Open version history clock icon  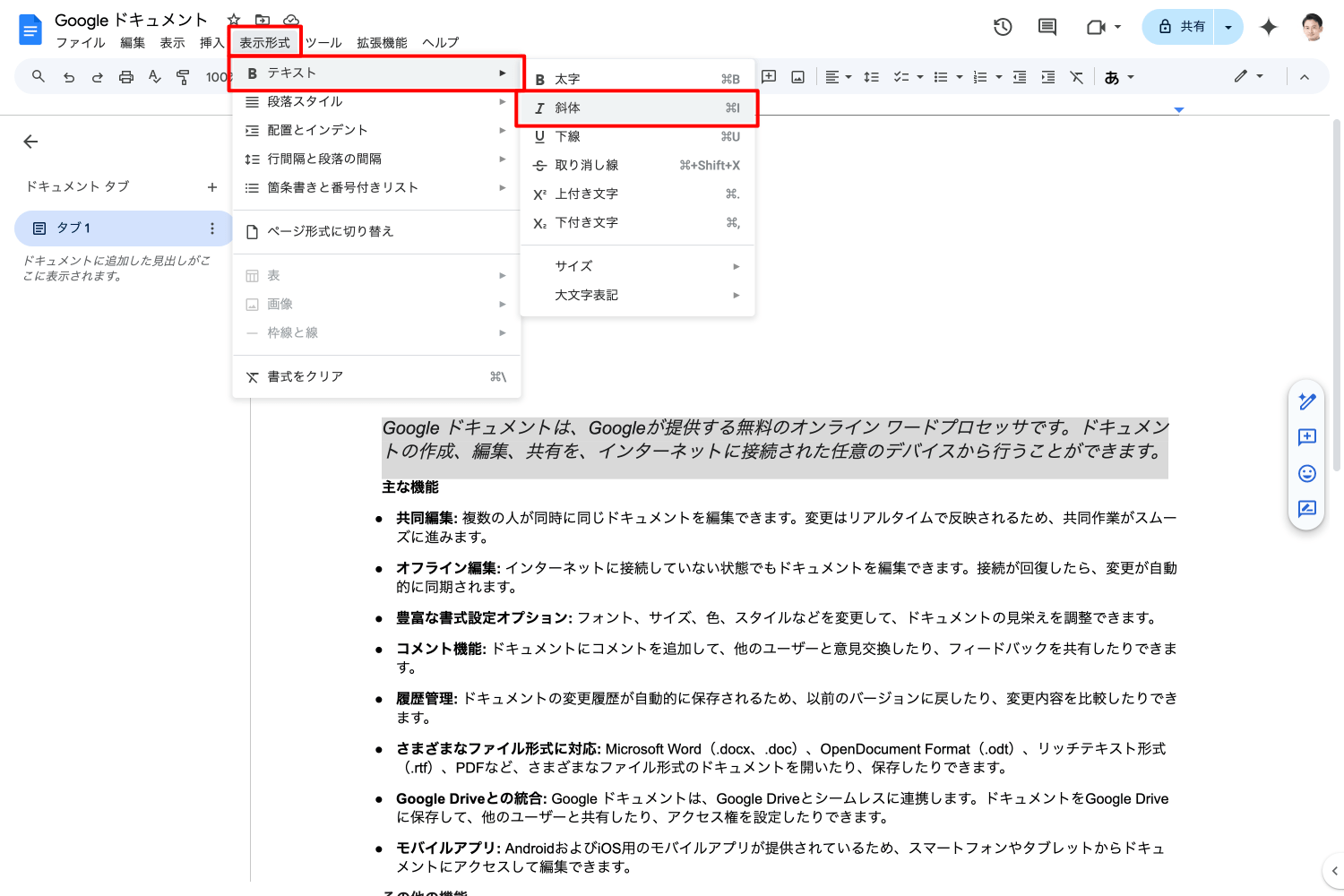point(1003,27)
